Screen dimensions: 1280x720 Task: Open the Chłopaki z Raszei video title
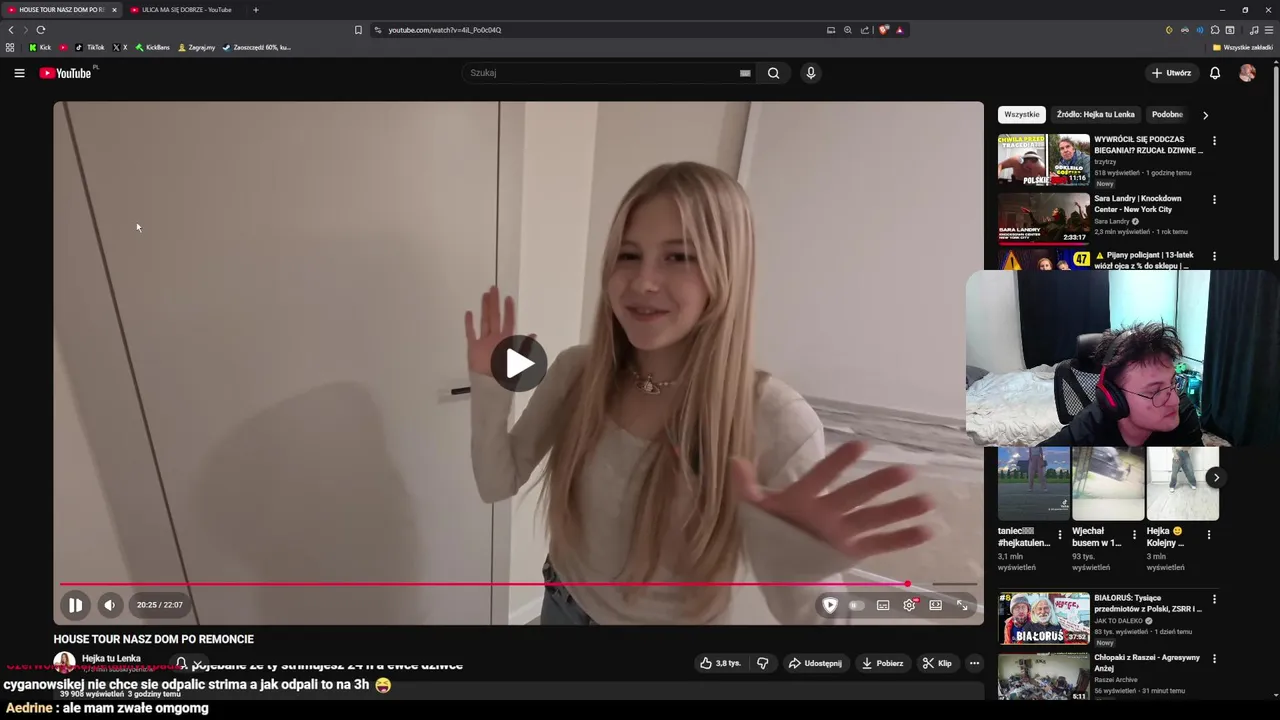[x=1147, y=663]
